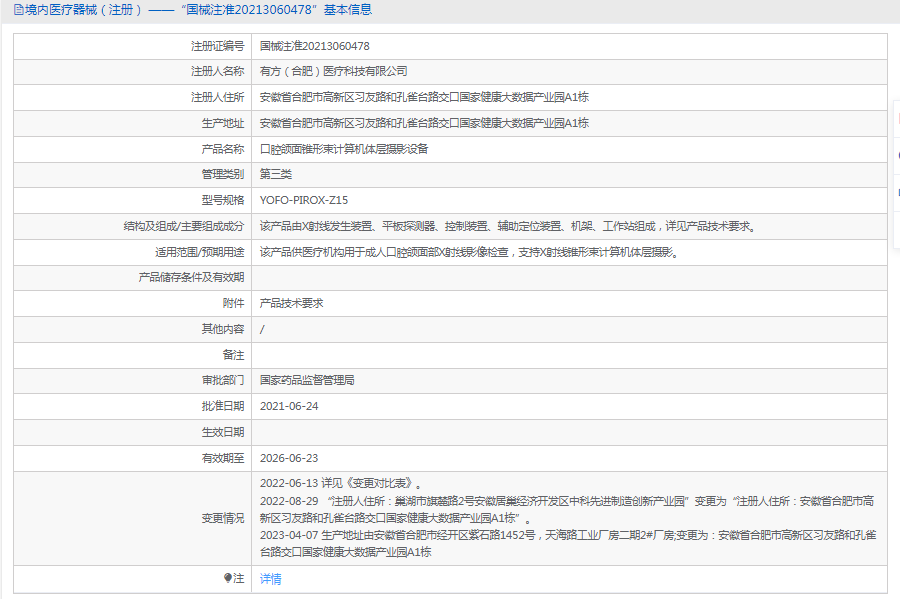Screen dimensions: 900x599
Task: Click the lightbulb icon beside 注
Action: click(228, 578)
